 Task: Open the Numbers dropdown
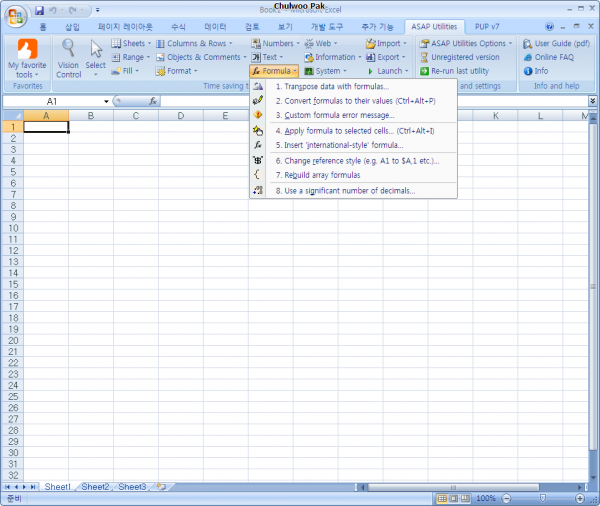276,43
